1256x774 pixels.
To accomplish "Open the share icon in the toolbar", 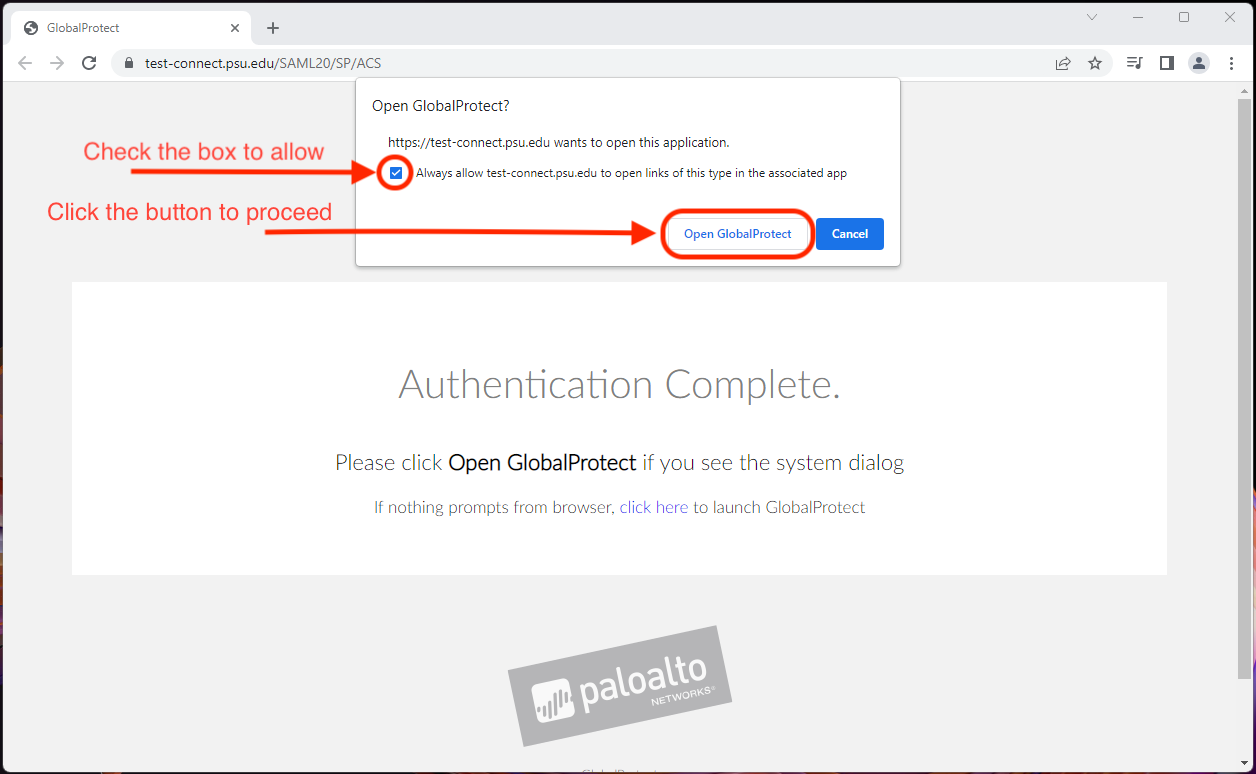I will point(1062,62).
